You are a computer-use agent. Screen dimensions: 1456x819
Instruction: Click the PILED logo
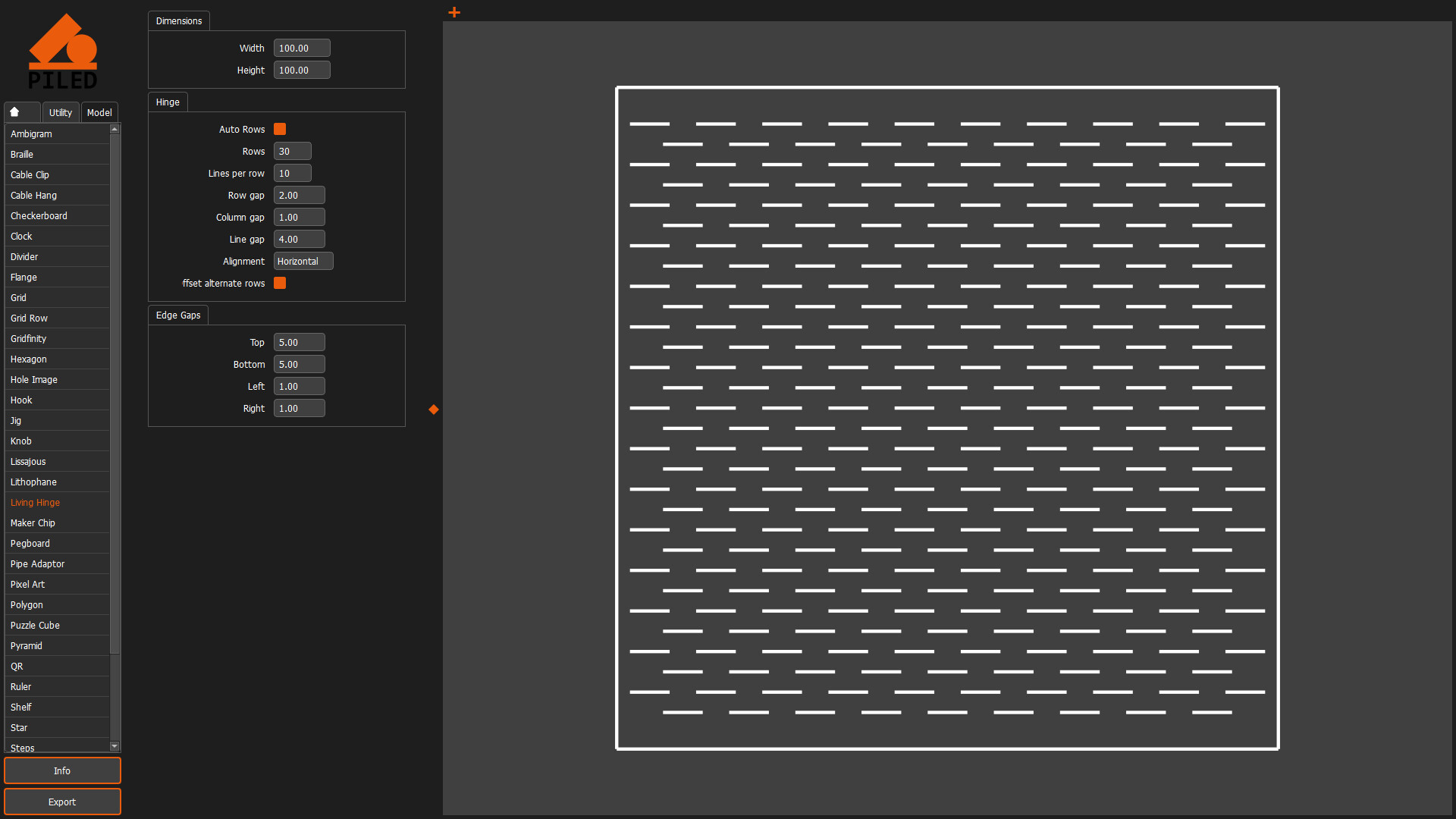pos(63,52)
